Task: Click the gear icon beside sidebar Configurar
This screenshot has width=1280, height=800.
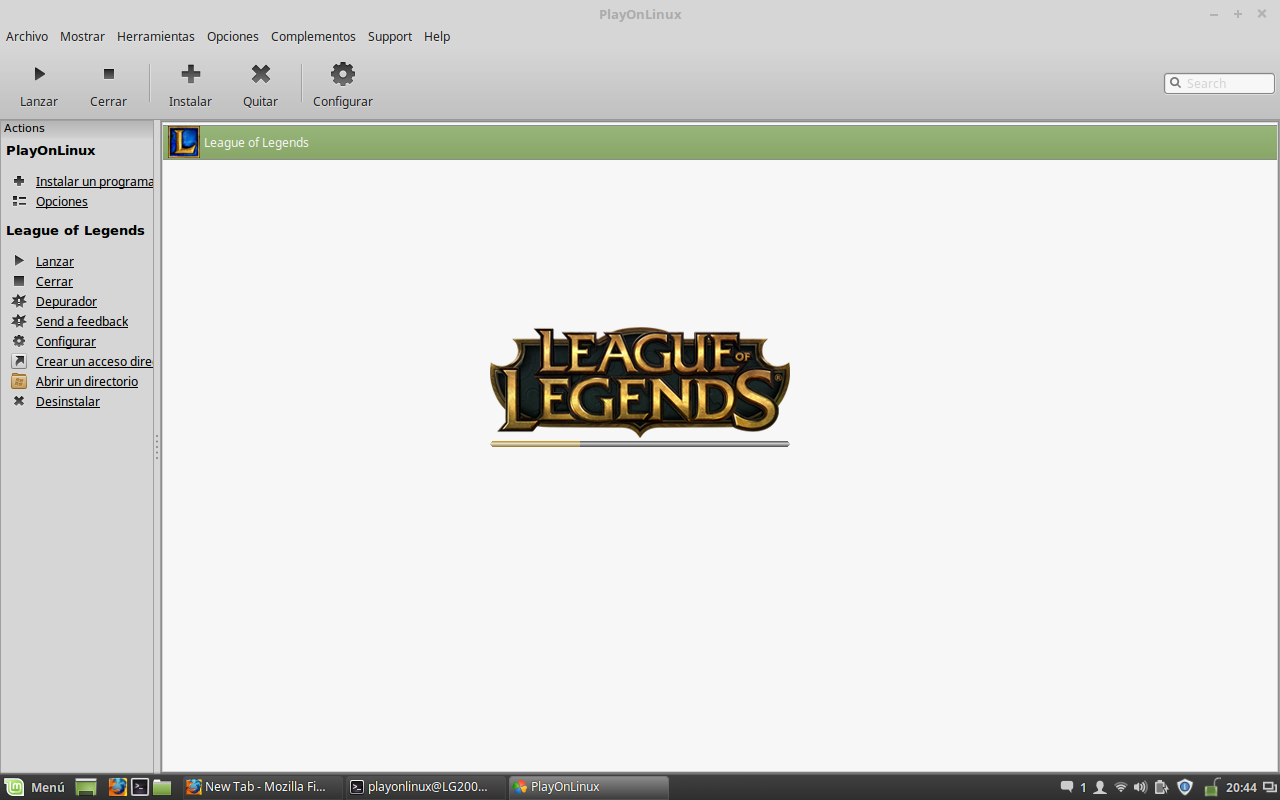Action: 19,341
